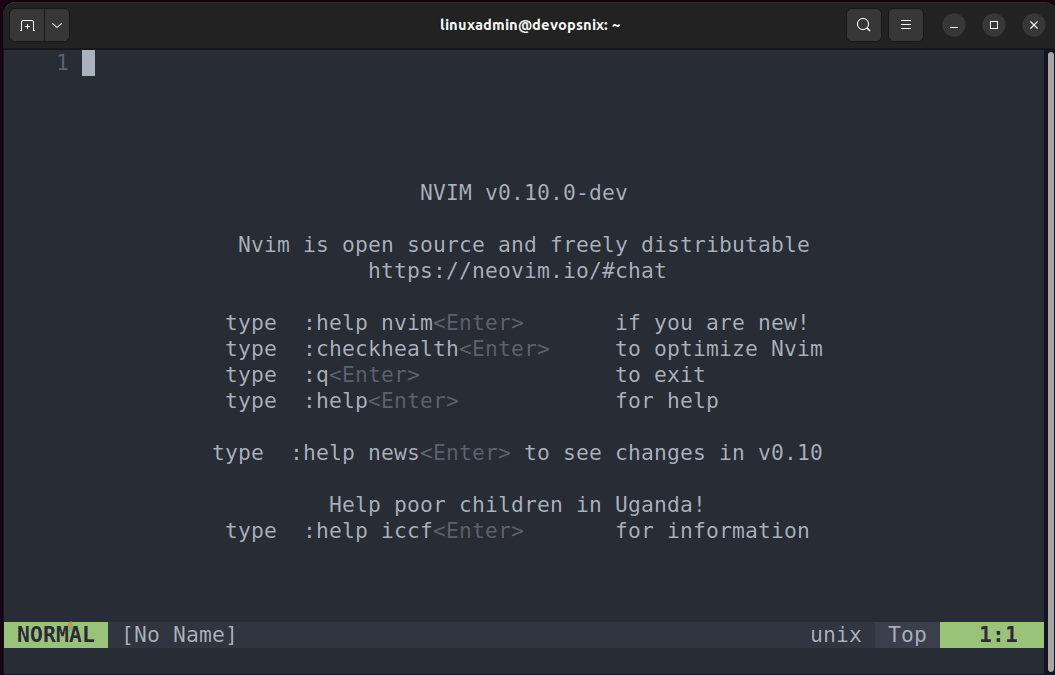This screenshot has width=1055, height=675.
Task: Click the titlebar text linuxadmin@devopsnix
Action: 530,25
